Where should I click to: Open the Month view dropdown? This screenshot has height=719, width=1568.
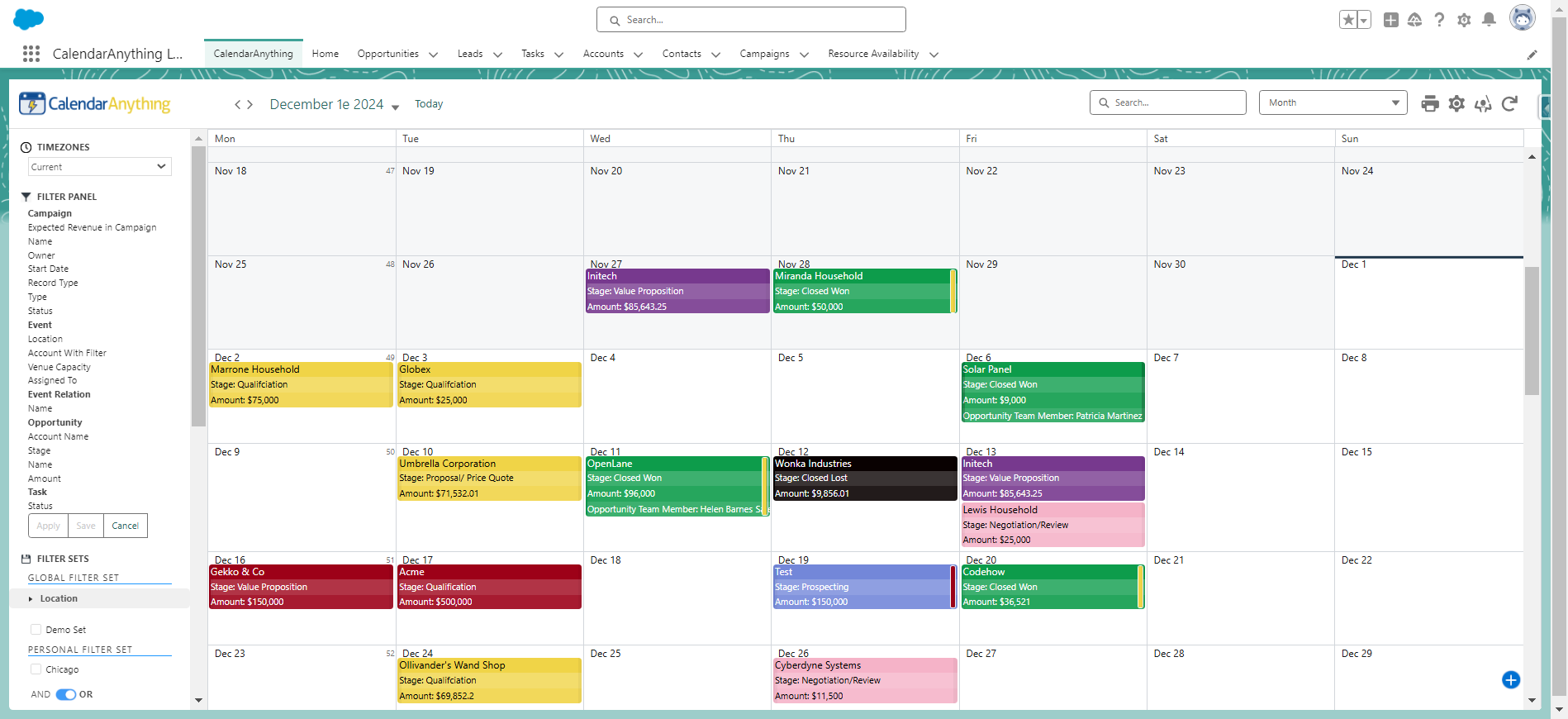coord(1333,102)
